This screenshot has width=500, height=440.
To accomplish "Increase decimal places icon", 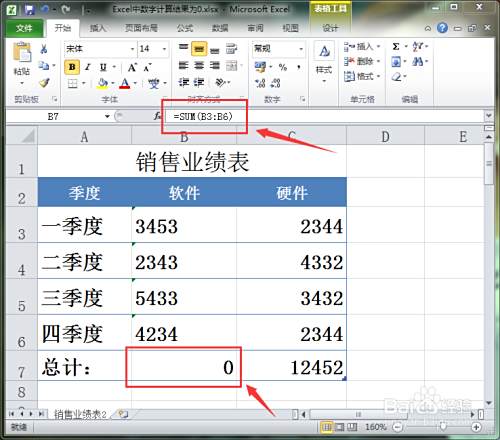I will (x=260, y=83).
